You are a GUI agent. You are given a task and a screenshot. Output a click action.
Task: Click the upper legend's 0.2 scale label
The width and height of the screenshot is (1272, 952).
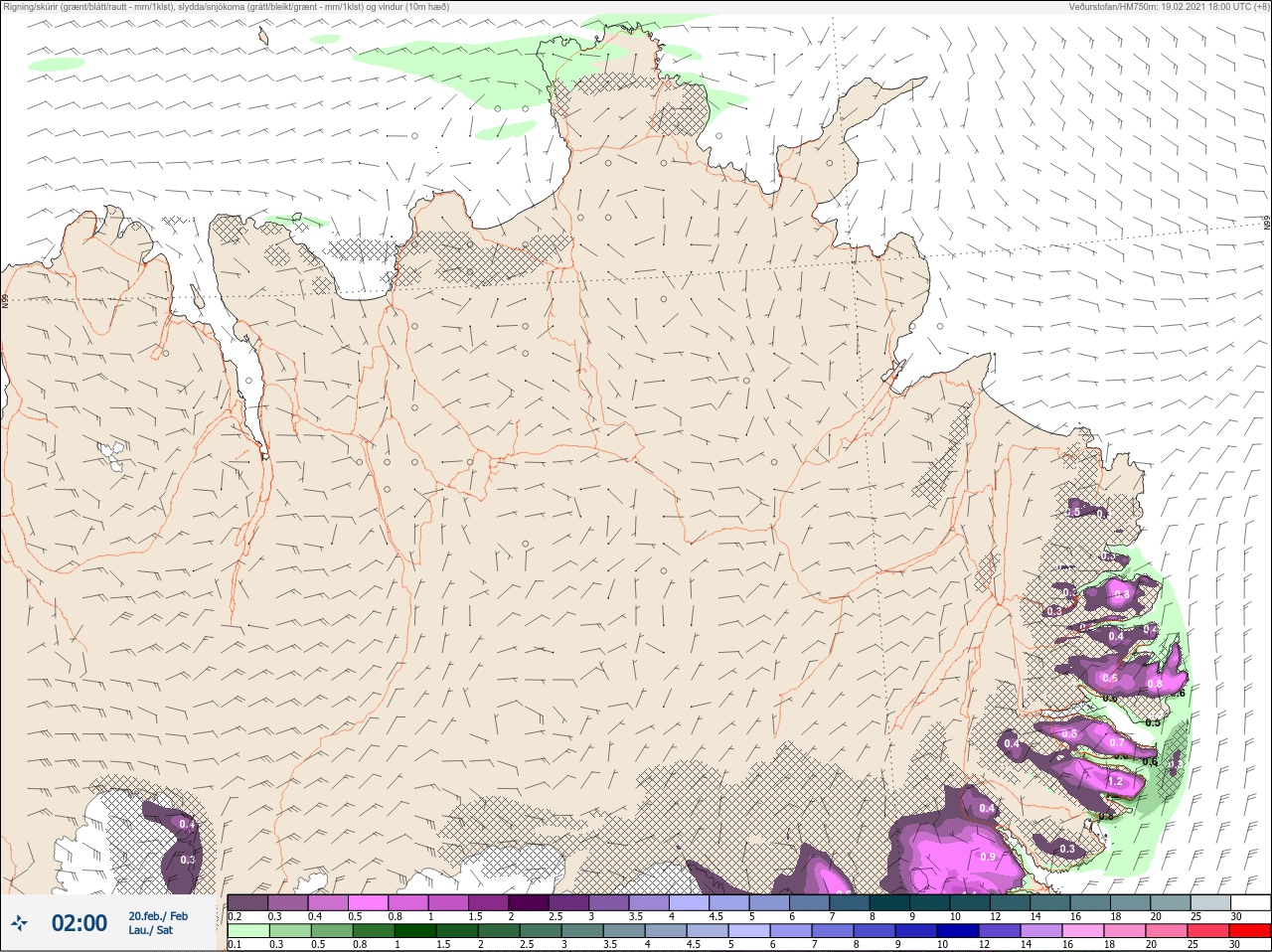click(235, 916)
